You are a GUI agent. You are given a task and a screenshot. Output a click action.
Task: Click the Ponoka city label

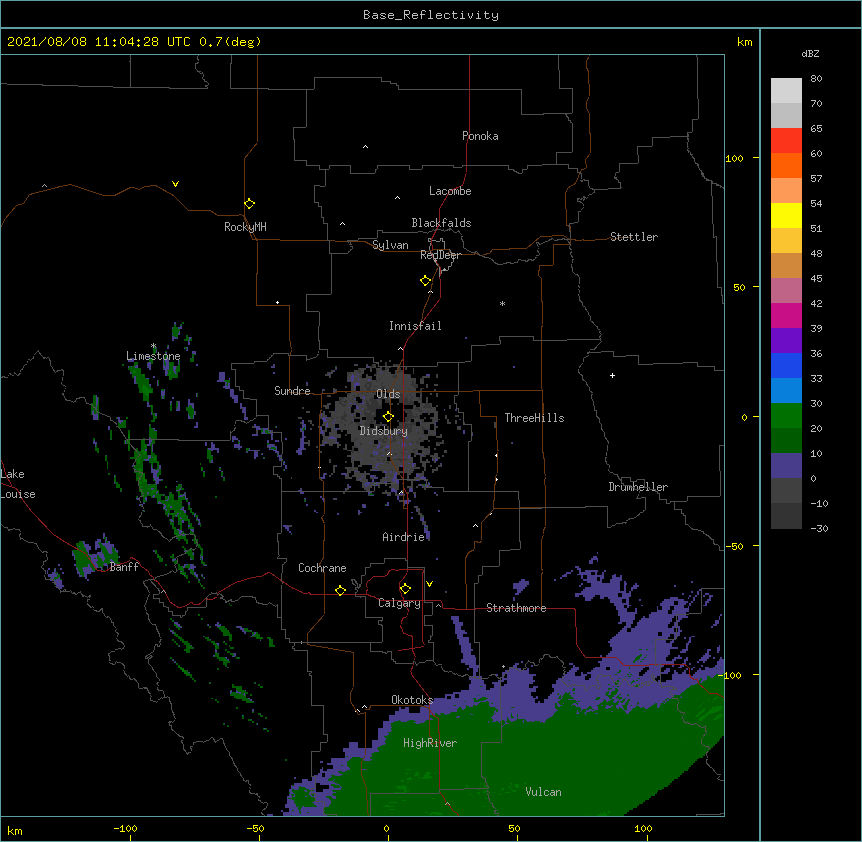click(480, 136)
